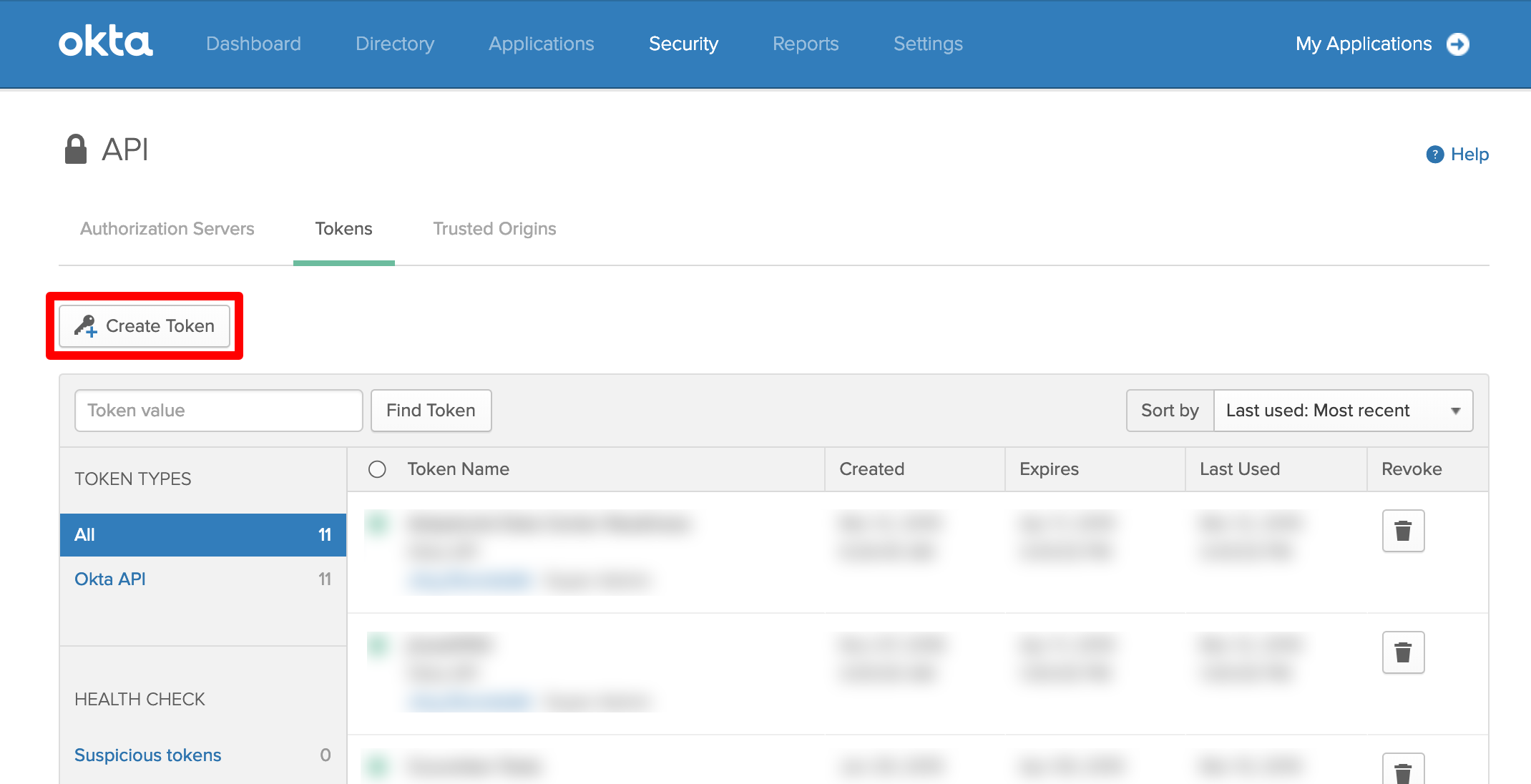This screenshot has width=1531, height=784.
Task: Revoke the first token with trash icon
Action: point(1403,531)
